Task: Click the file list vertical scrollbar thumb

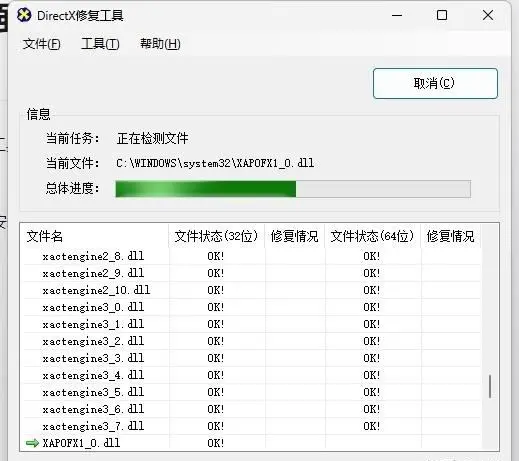Action: click(490, 386)
